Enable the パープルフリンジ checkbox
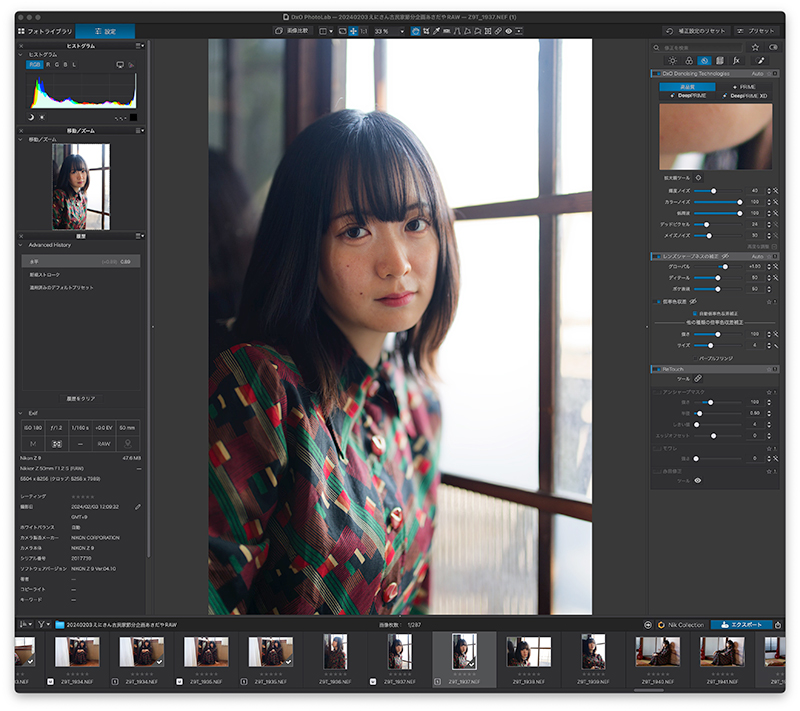The width and height of the screenshot is (800, 711). pyautogui.click(x=695, y=359)
